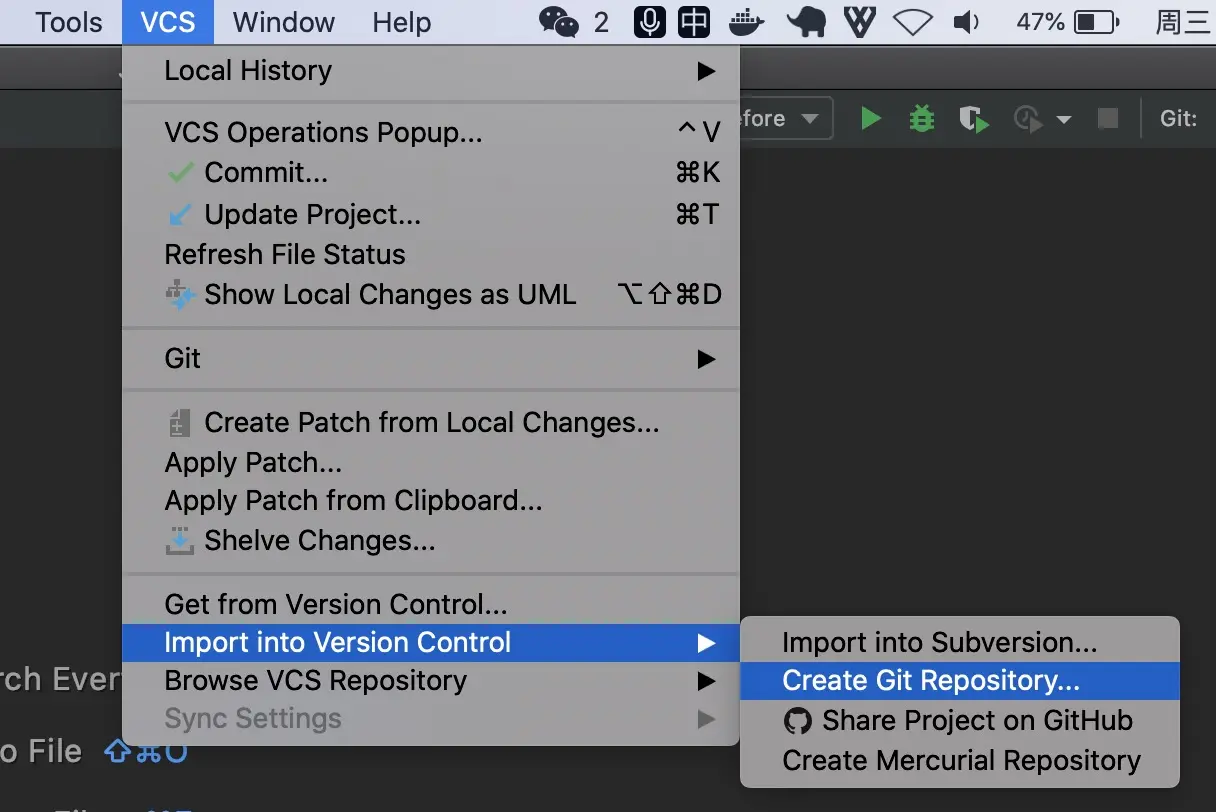Expand Browse VCS Repository submenu

[x=431, y=681]
